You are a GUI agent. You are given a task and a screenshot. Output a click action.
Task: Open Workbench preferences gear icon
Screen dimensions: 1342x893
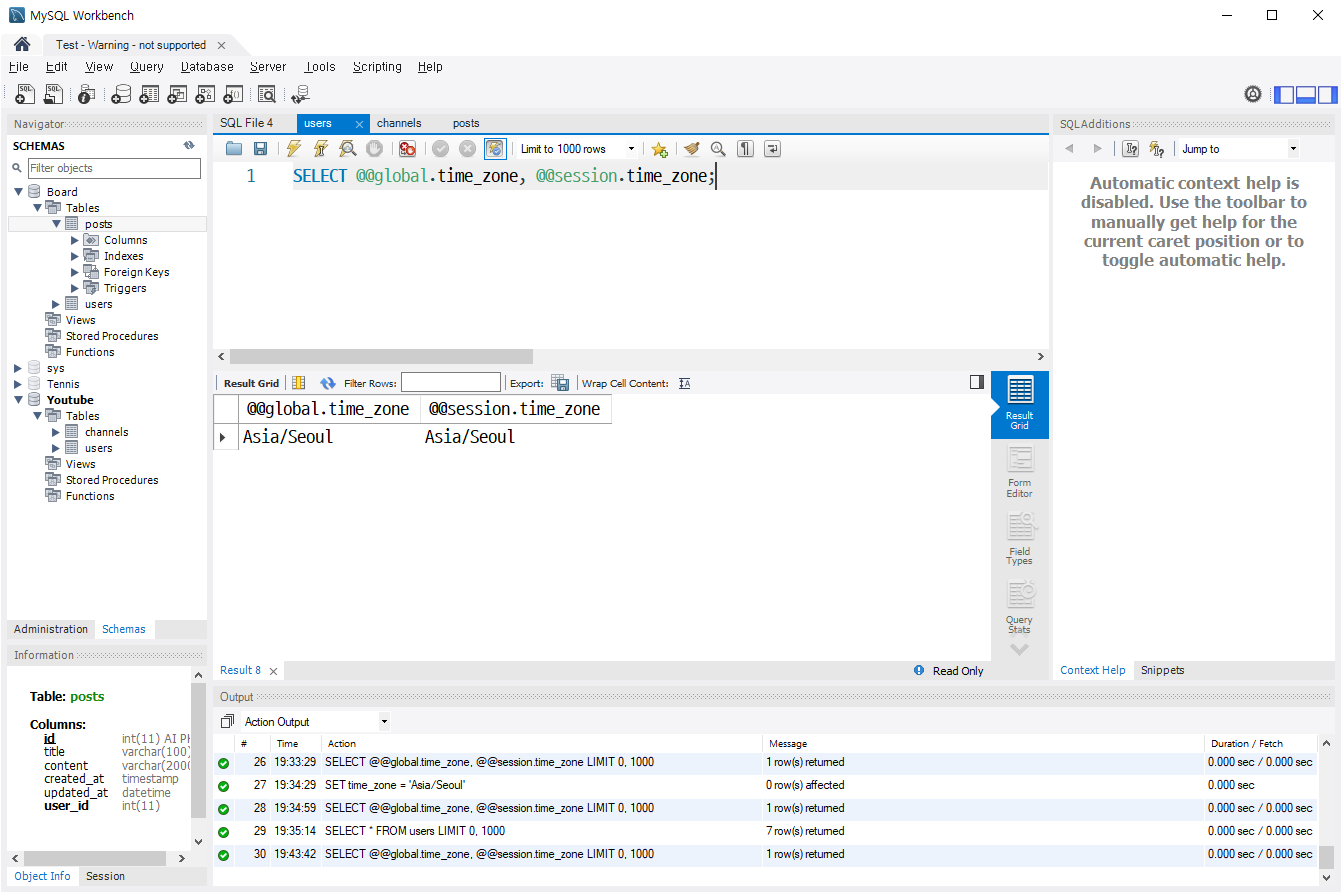[x=1253, y=94]
